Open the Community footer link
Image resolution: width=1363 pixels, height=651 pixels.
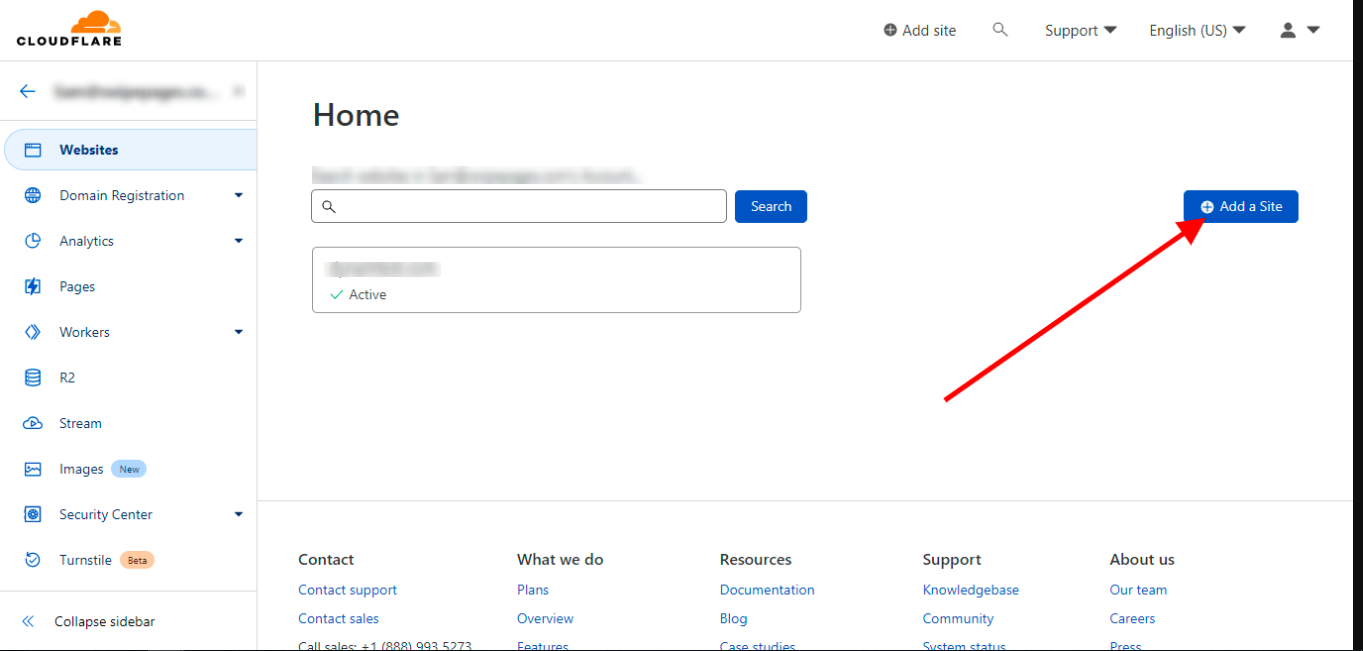[958, 618]
